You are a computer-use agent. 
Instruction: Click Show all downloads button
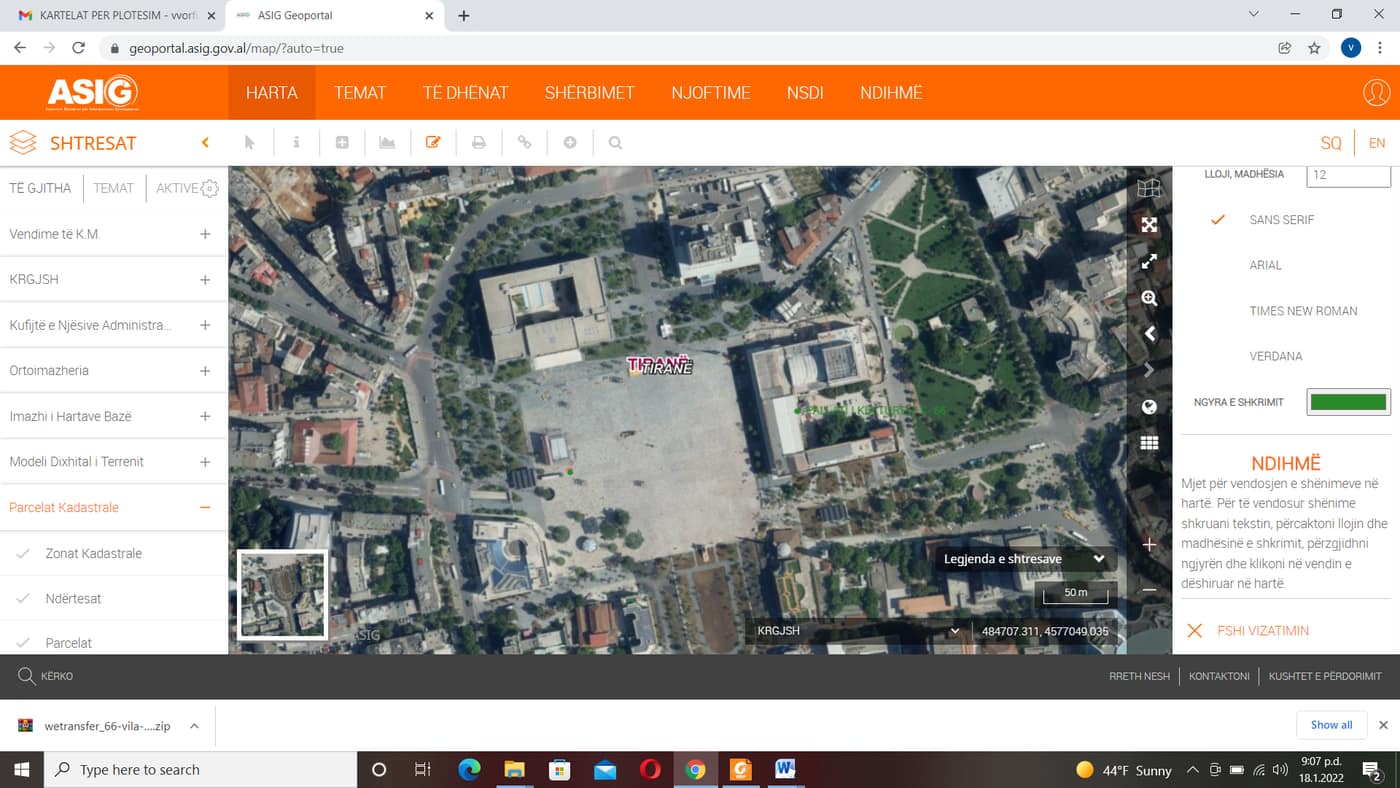[1331, 725]
